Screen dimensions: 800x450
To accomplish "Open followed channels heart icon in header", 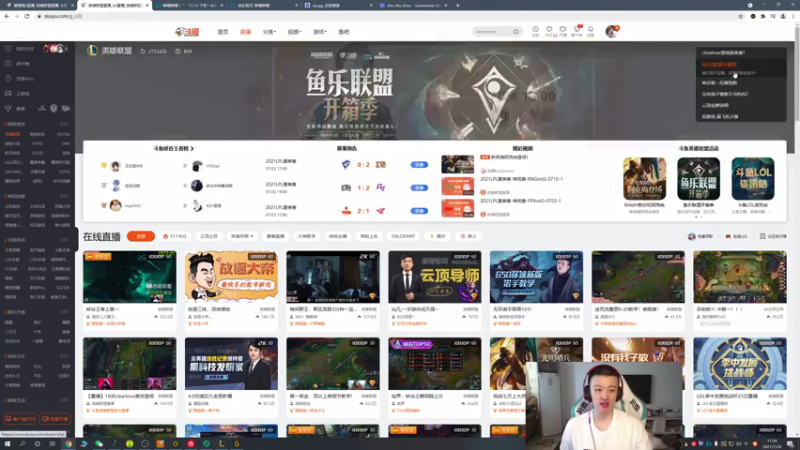I will [549, 31].
